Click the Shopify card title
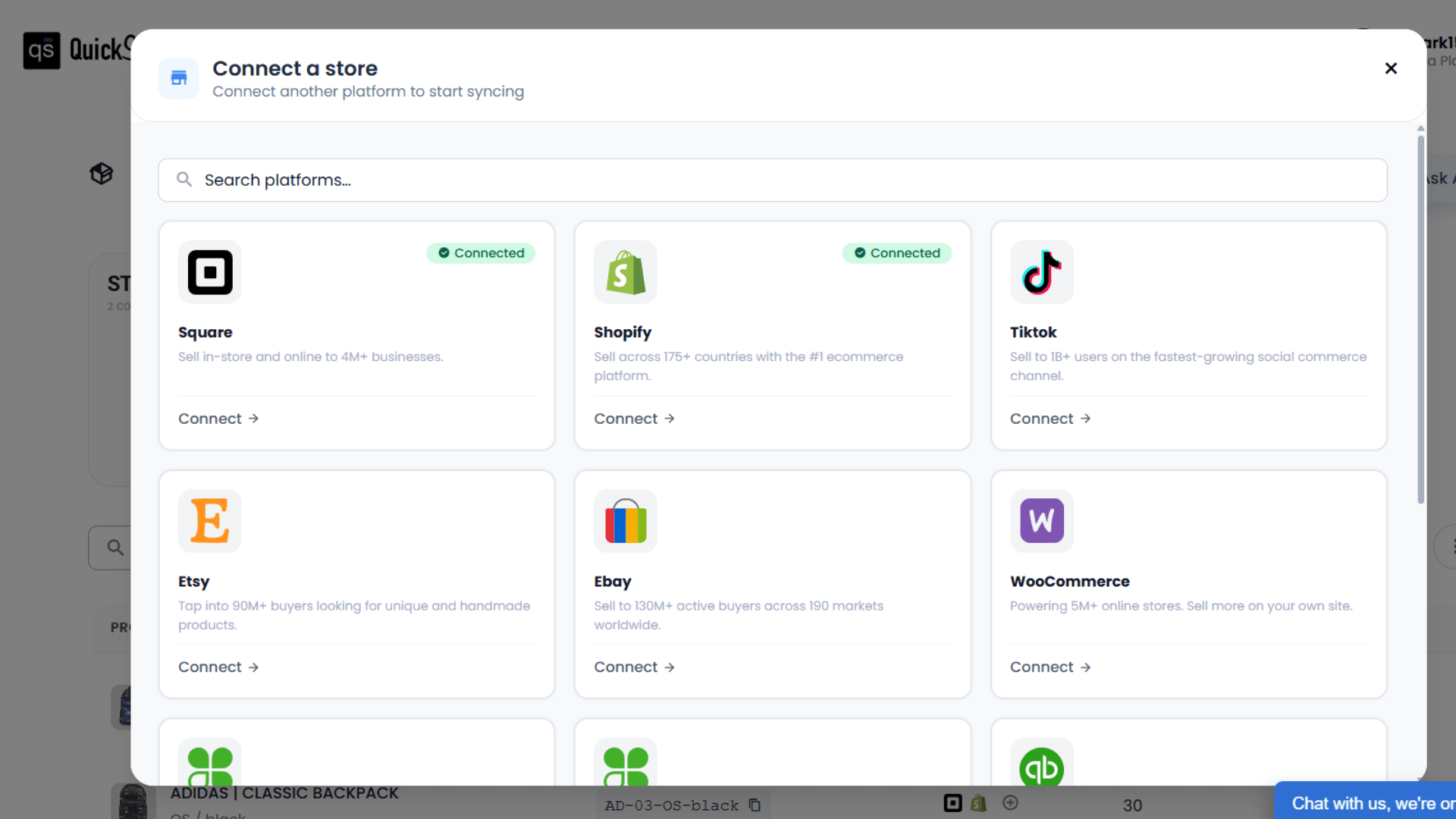 pyautogui.click(x=623, y=332)
